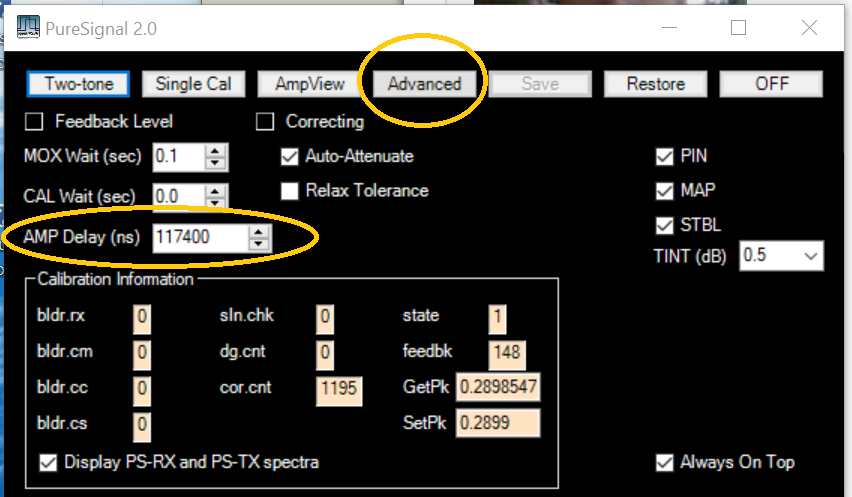Maximize the PureSignal 2.0 window

click(x=738, y=27)
